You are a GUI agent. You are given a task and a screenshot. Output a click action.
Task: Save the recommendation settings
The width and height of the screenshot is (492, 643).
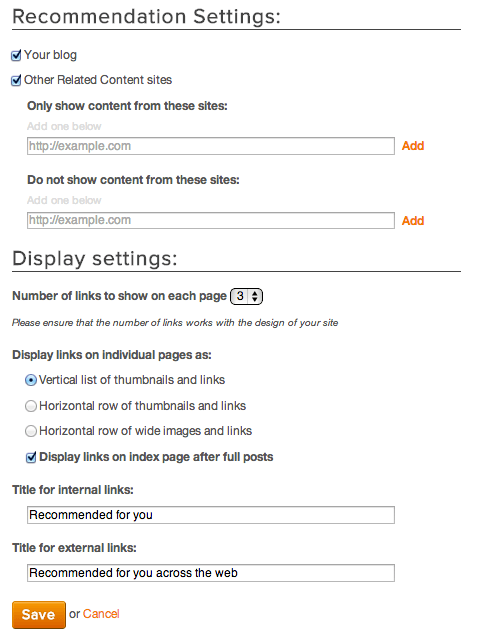[39, 615]
